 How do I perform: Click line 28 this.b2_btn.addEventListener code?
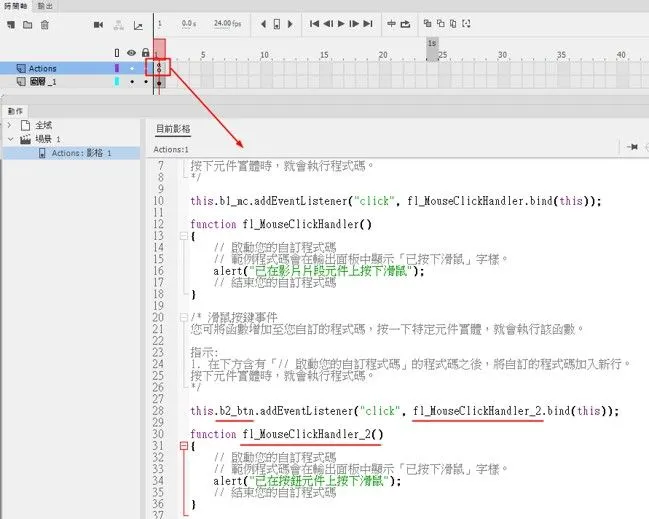click(405, 411)
